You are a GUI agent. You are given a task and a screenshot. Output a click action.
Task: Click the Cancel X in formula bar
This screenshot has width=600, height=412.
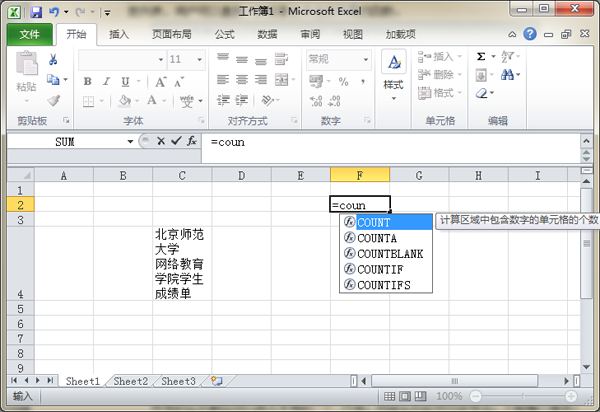point(161,141)
